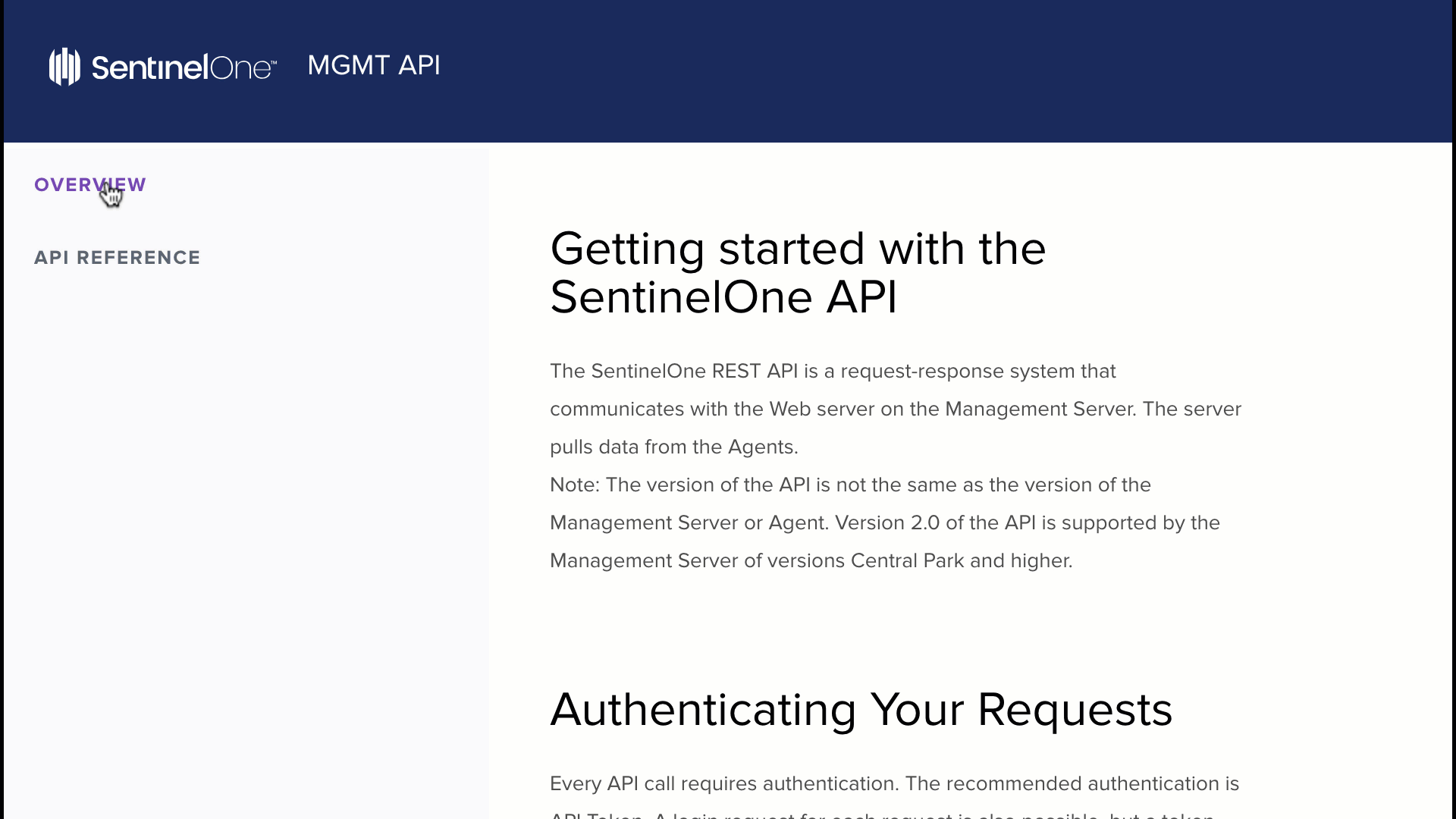Click the line starting 'The SentinelOne REST API is'

(833, 372)
